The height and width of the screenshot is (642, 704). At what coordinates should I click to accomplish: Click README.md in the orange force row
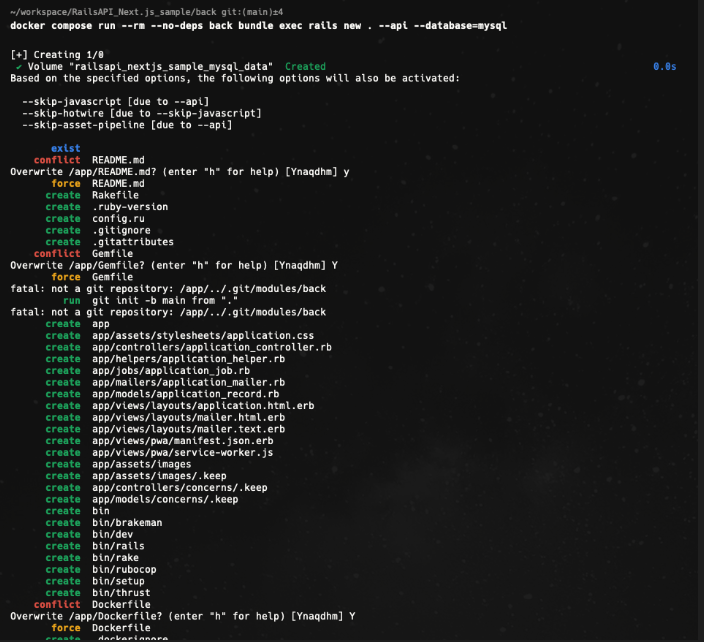click(x=119, y=184)
